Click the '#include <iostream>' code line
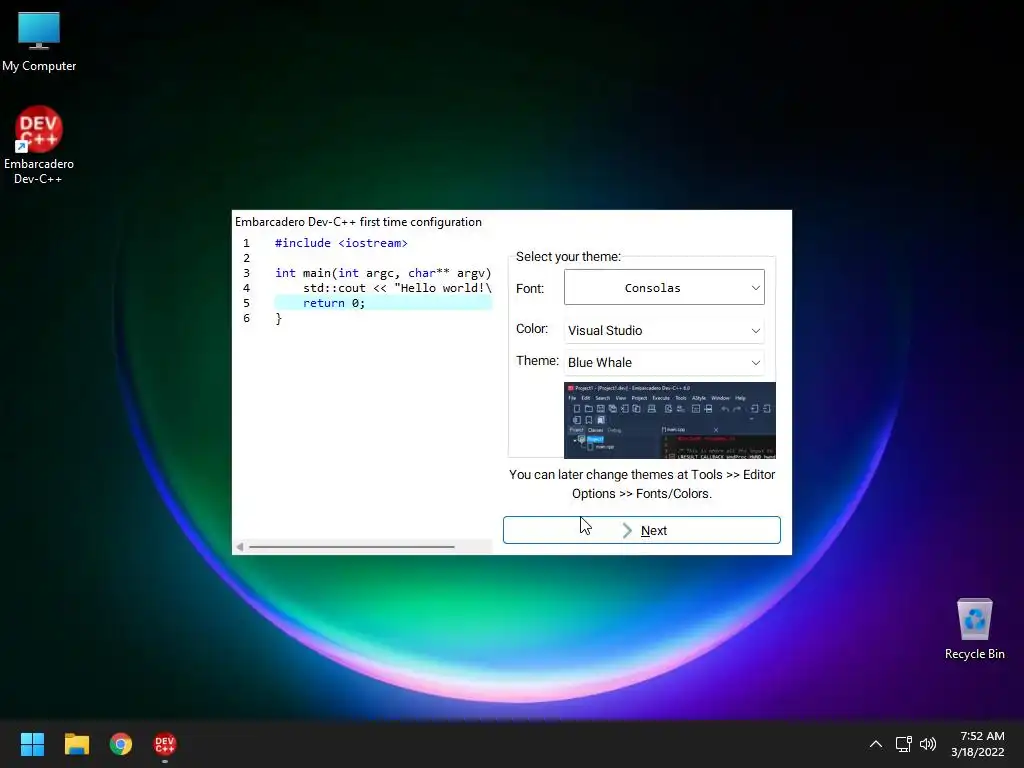This screenshot has width=1024, height=768. pyautogui.click(x=341, y=243)
